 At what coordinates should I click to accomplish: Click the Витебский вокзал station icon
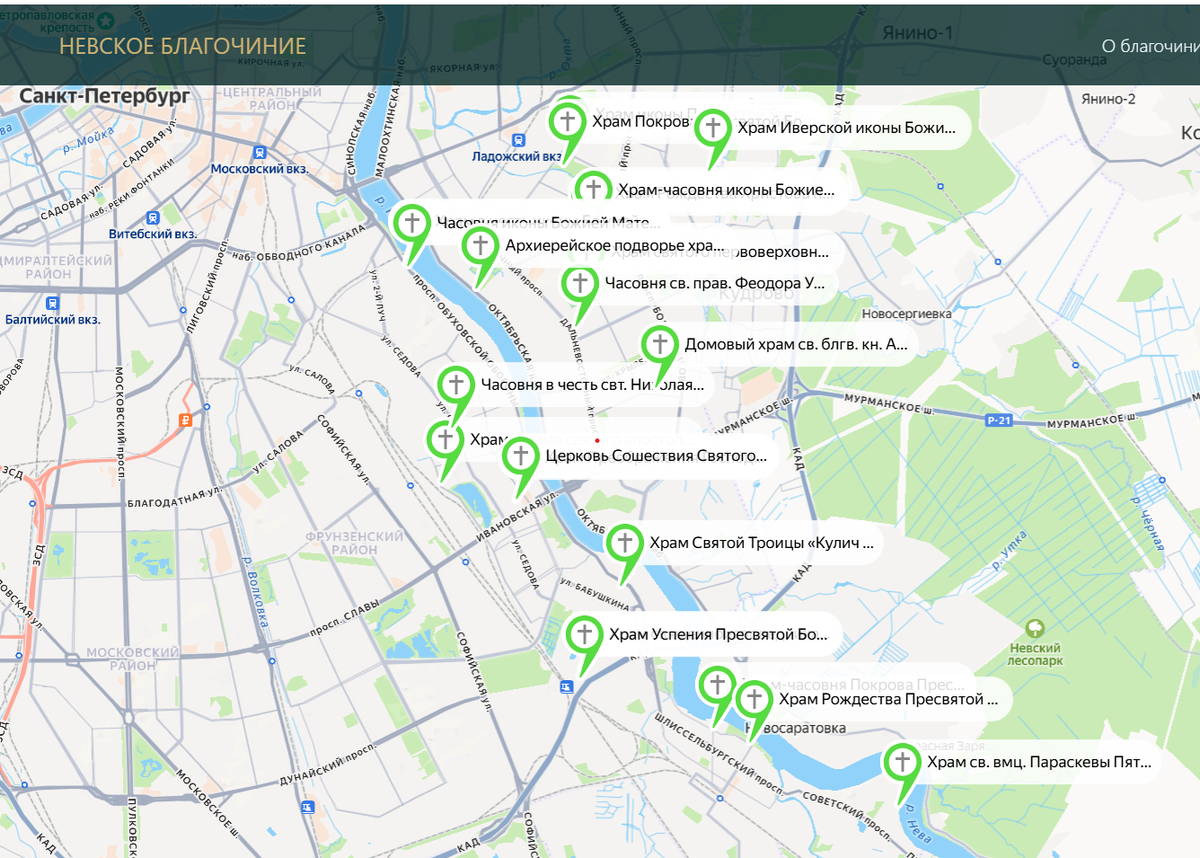coord(152,217)
